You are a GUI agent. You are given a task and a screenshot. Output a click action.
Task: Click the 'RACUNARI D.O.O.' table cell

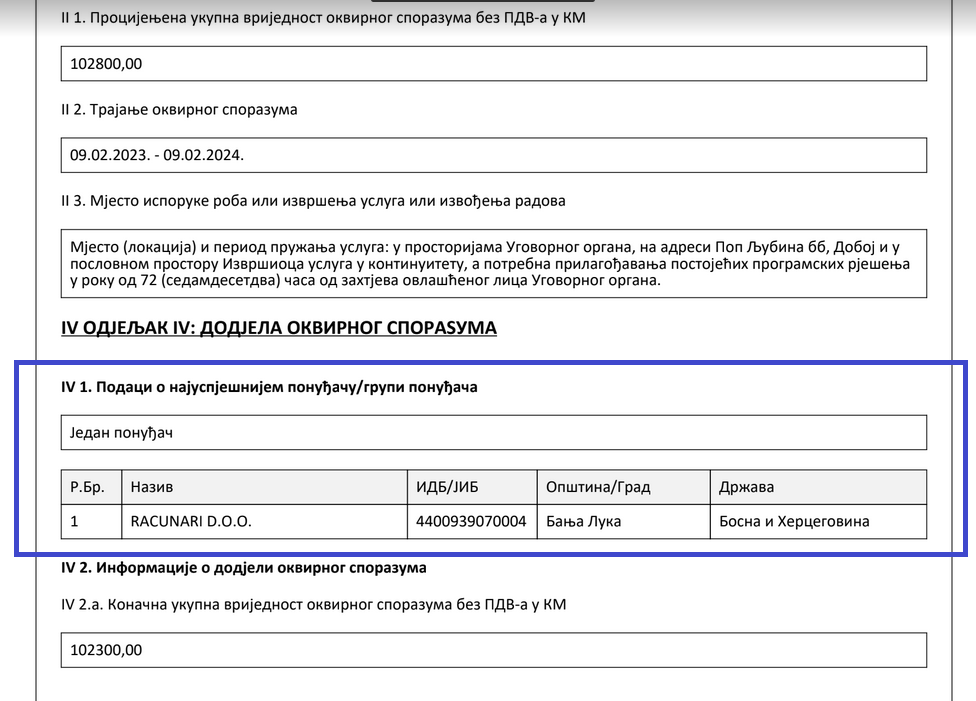pyautogui.click(x=265, y=521)
